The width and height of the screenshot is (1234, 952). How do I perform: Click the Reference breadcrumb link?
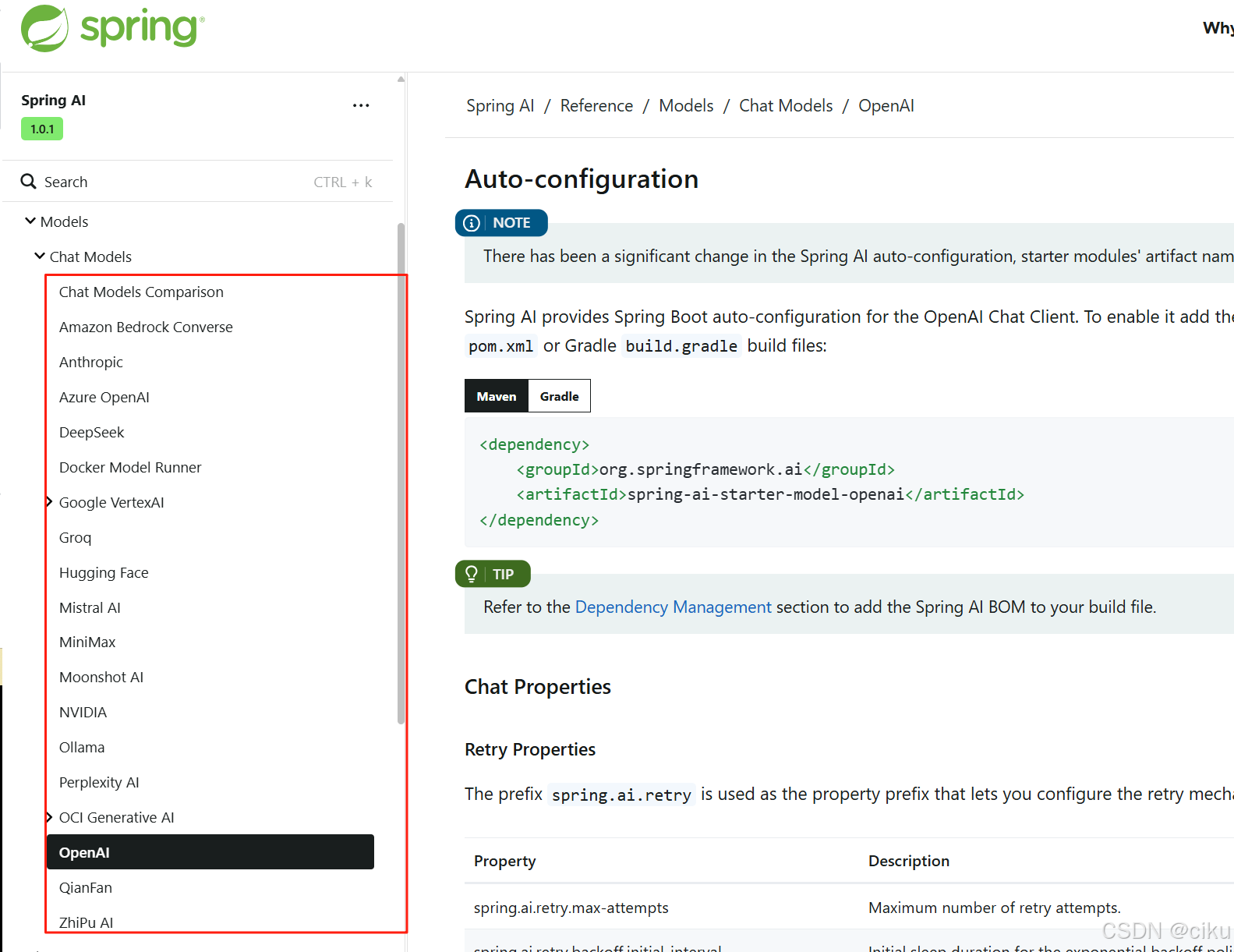(596, 105)
